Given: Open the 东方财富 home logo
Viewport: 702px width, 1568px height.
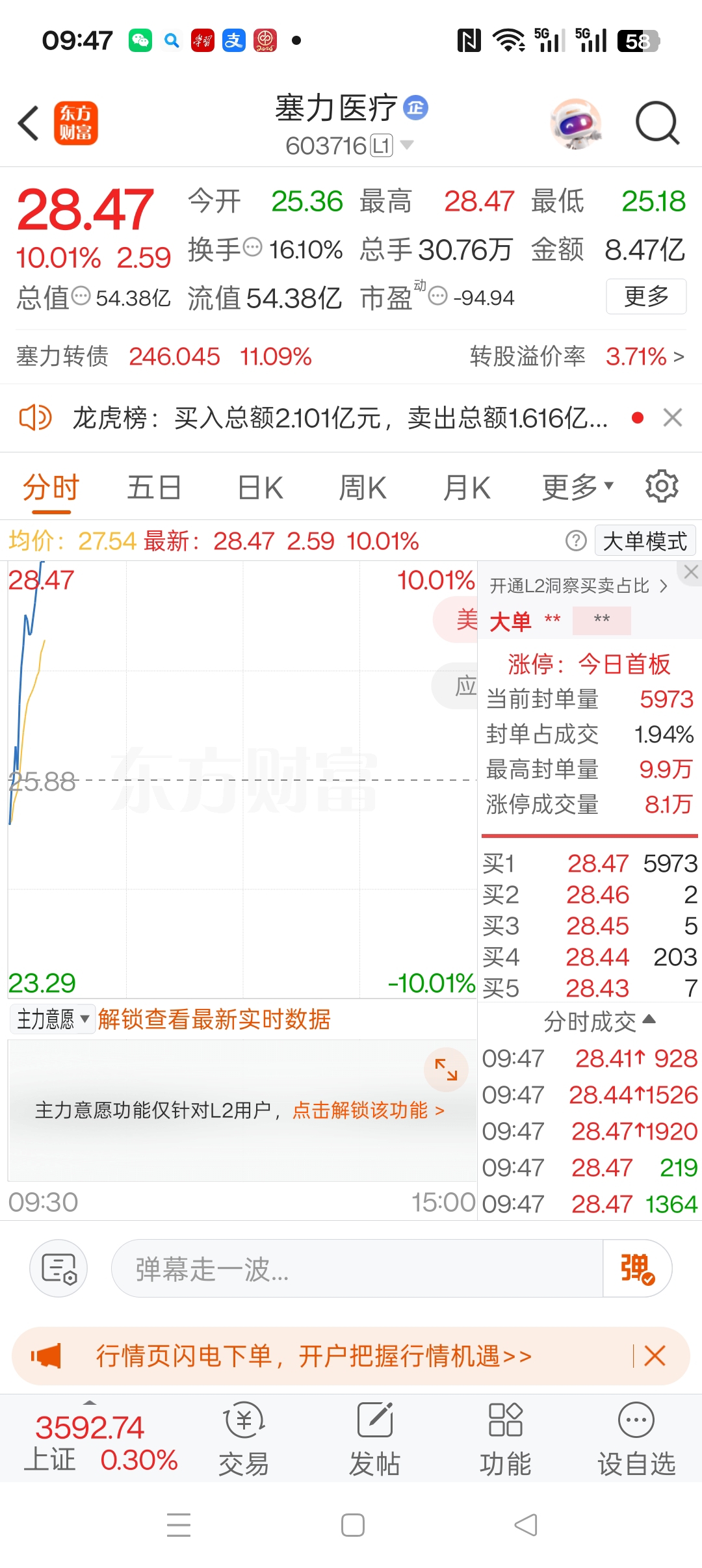Looking at the screenshot, I should pyautogui.click(x=75, y=123).
